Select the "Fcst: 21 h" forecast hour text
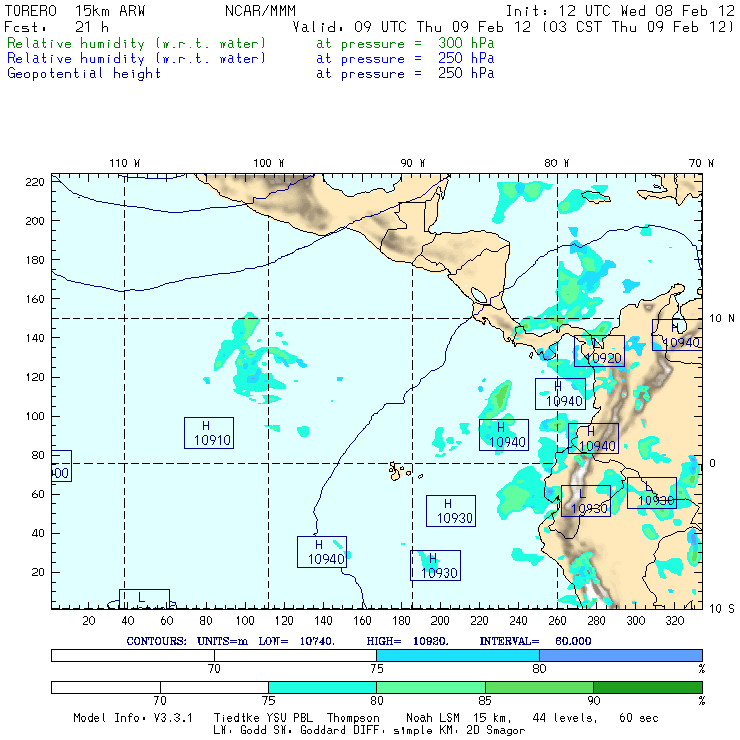The height and width of the screenshot is (740, 740). coord(57,27)
